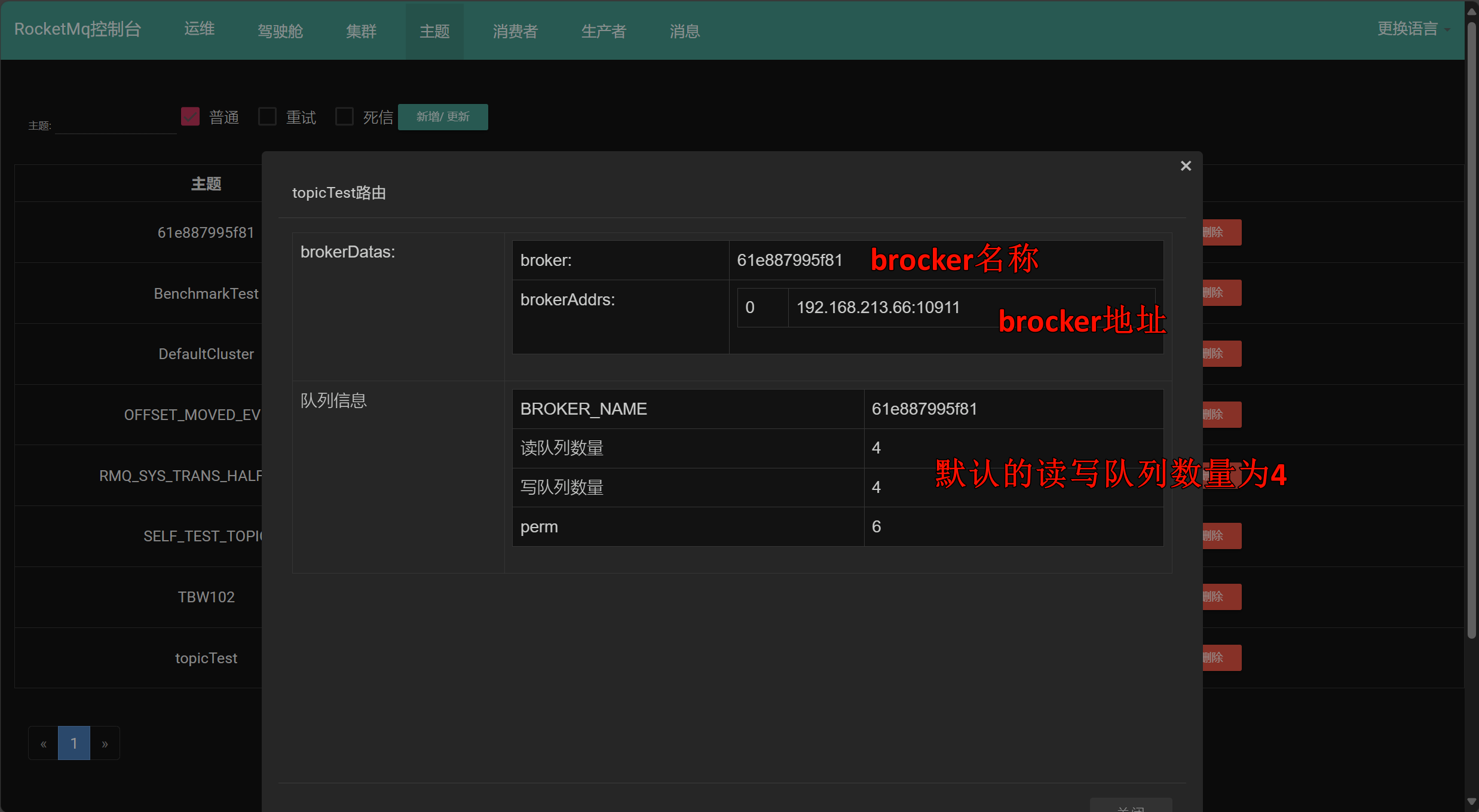
Task: Go to the 消息 tab
Action: (x=684, y=31)
